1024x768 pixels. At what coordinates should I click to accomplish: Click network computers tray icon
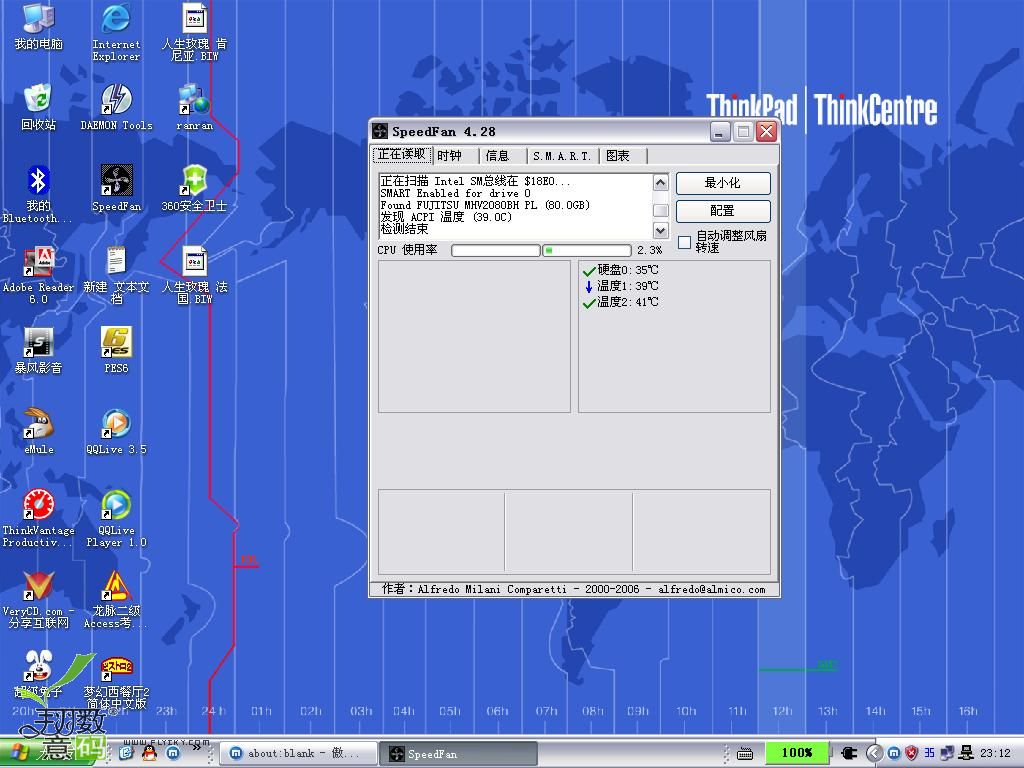(948, 753)
